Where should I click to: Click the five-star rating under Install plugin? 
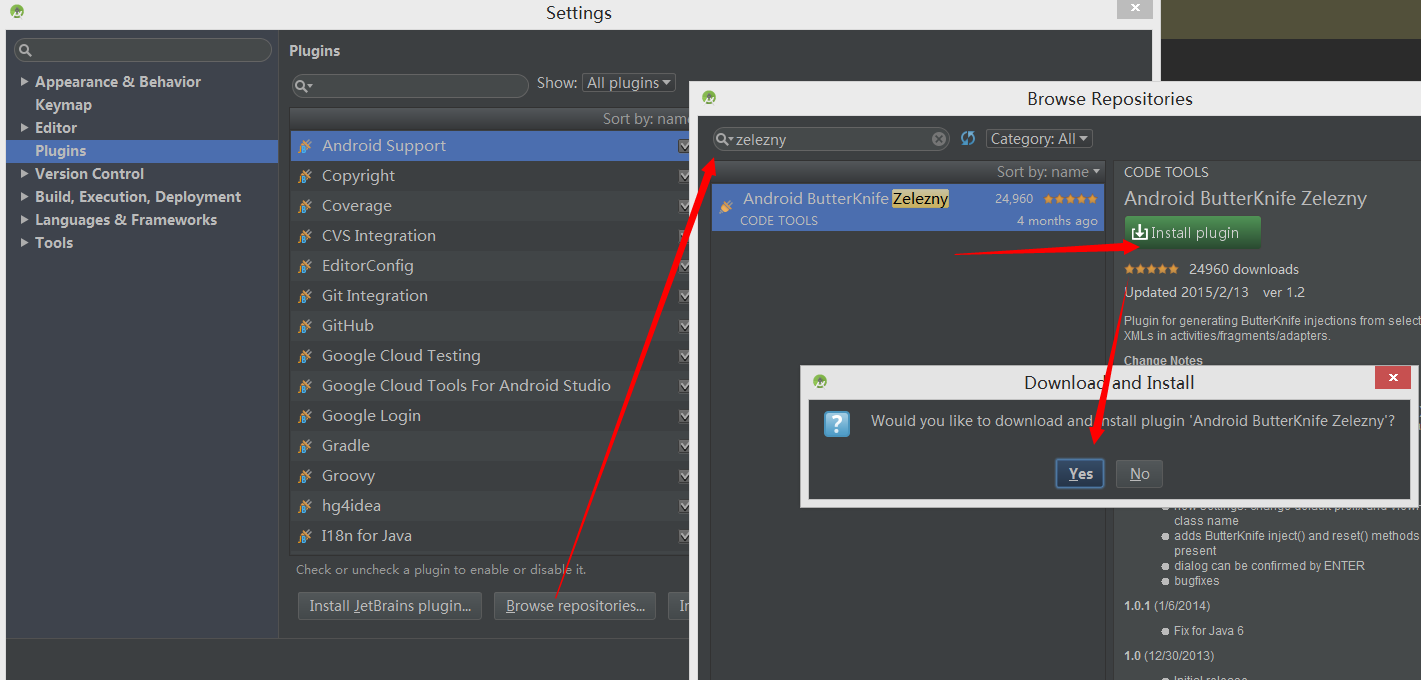tap(1151, 269)
